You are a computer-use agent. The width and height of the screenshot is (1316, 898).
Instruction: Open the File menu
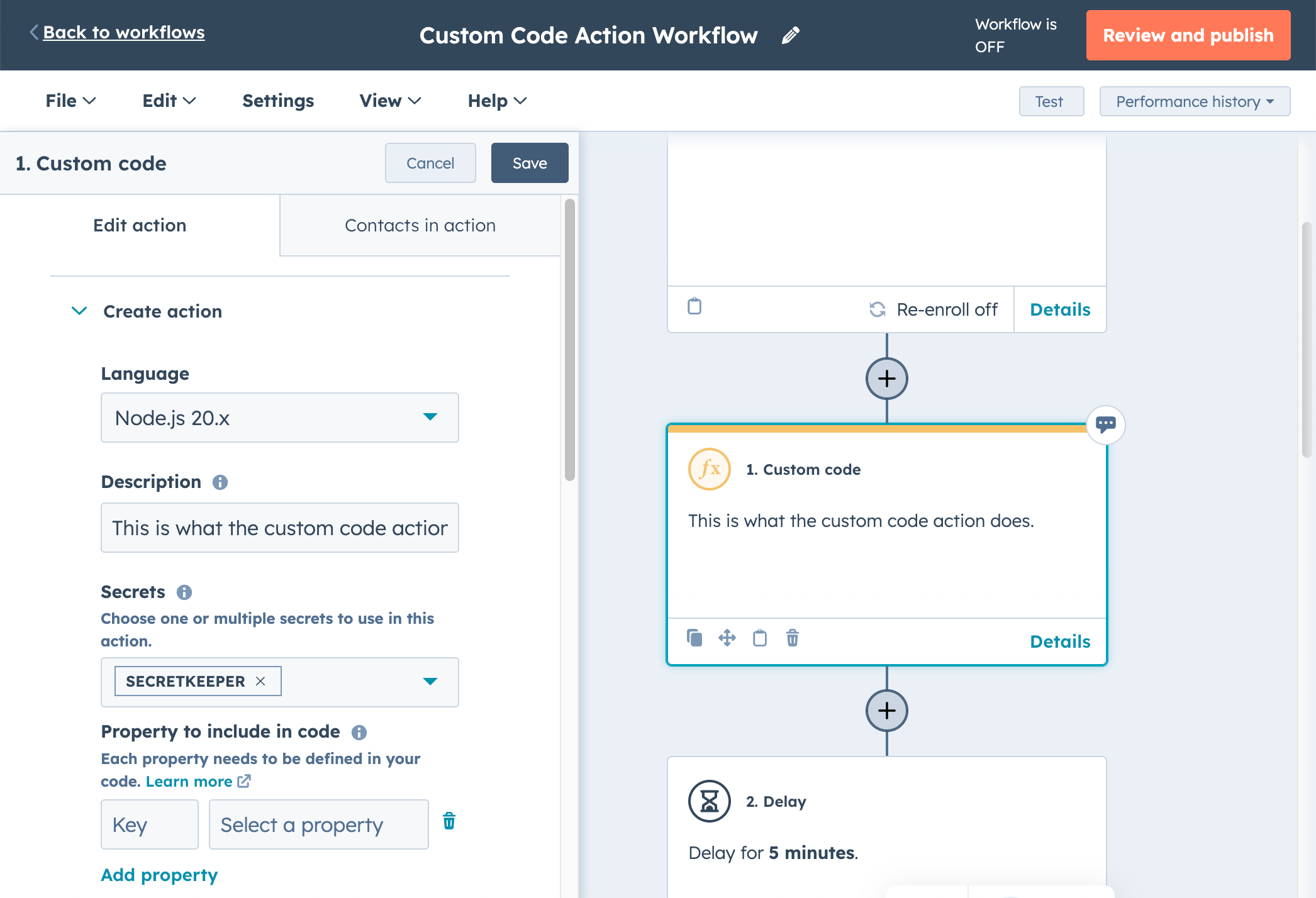coord(70,101)
